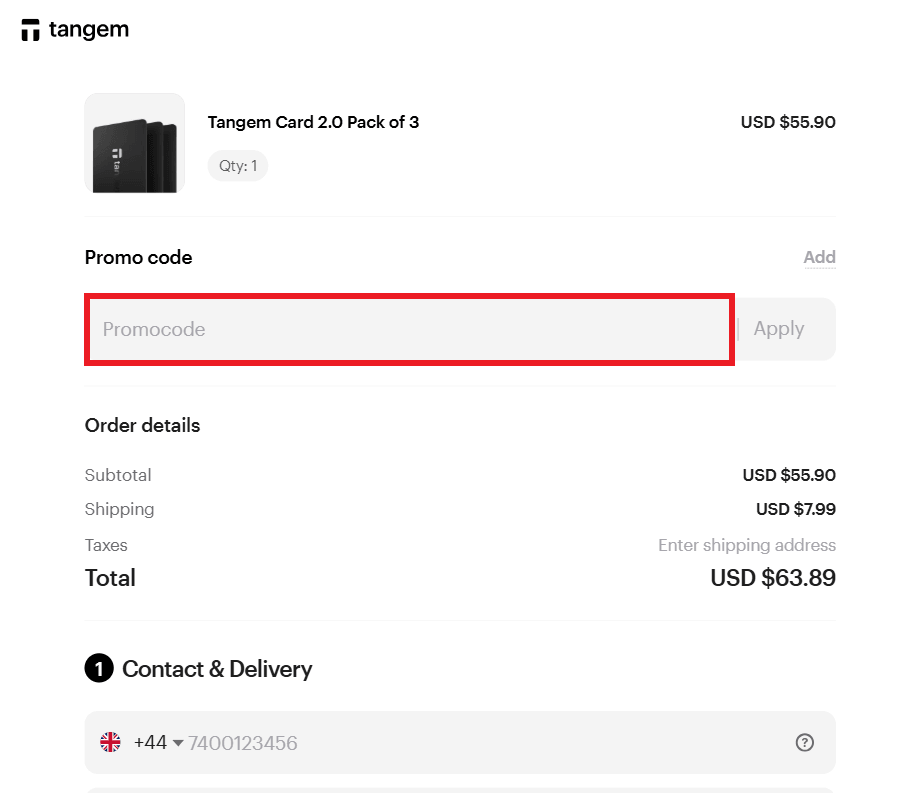Viewport: 922px width, 793px height.
Task: Click the USD $55.90 product price
Action: point(788,122)
